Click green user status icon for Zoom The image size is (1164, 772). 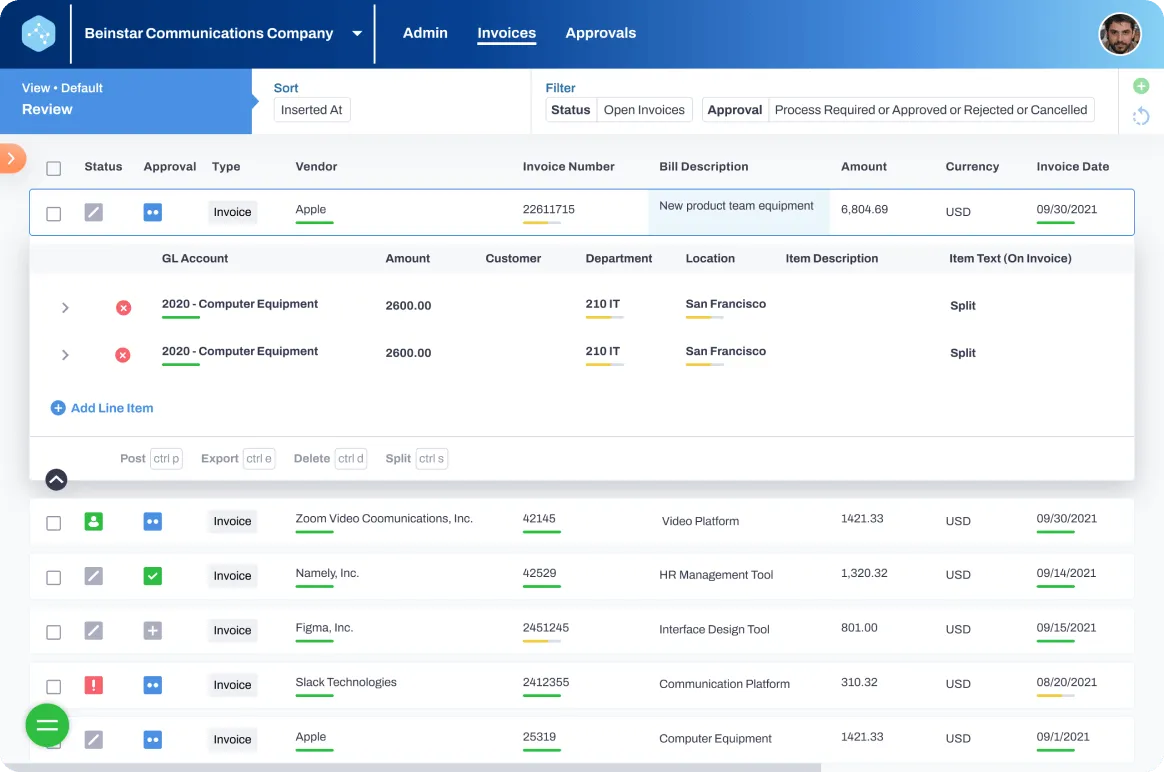coord(93,521)
